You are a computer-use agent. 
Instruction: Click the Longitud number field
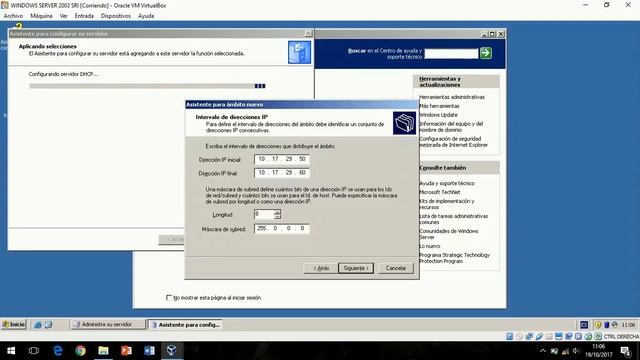[264, 214]
